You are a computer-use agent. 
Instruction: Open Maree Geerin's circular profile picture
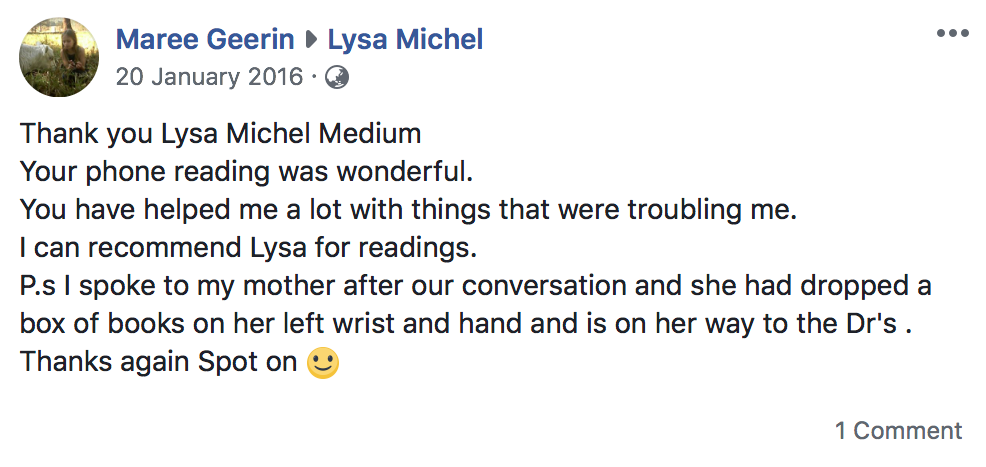click(59, 57)
